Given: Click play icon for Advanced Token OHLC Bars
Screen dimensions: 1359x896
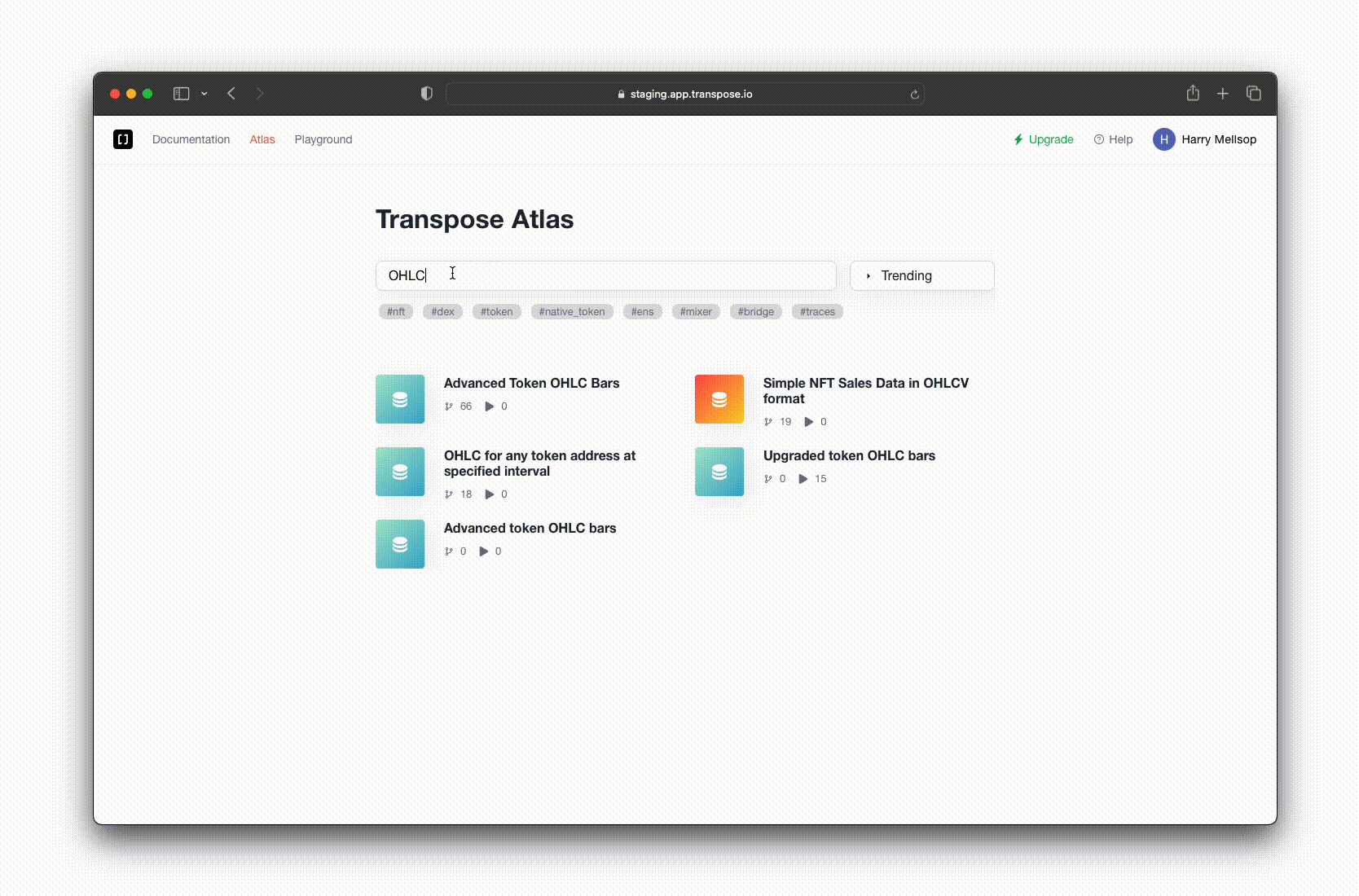Looking at the screenshot, I should [490, 406].
